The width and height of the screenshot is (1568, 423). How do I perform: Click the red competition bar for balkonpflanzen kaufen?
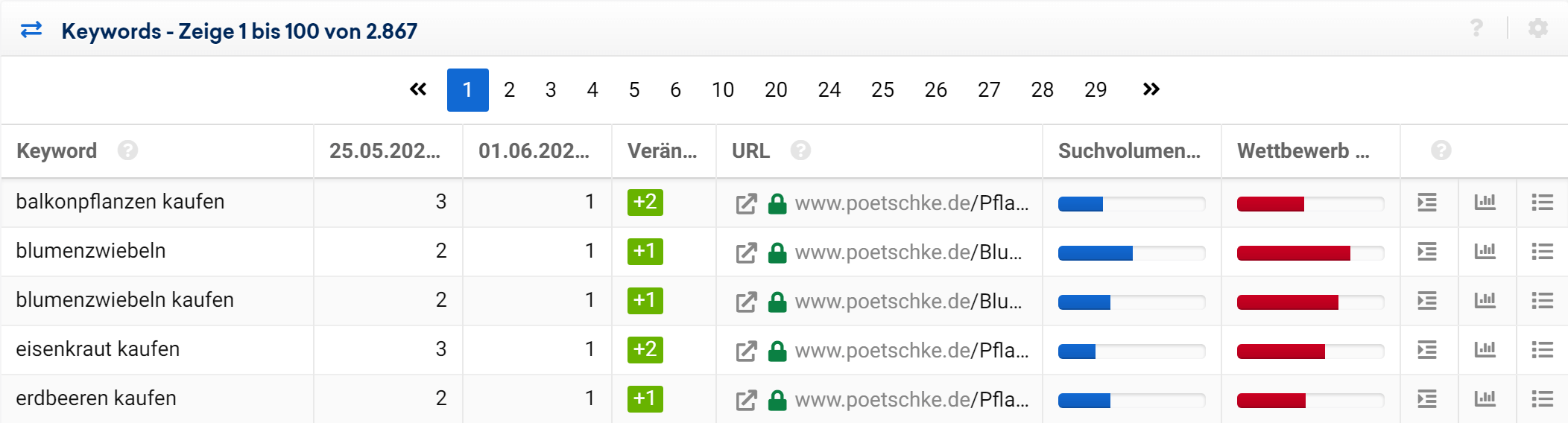[x=1271, y=204]
